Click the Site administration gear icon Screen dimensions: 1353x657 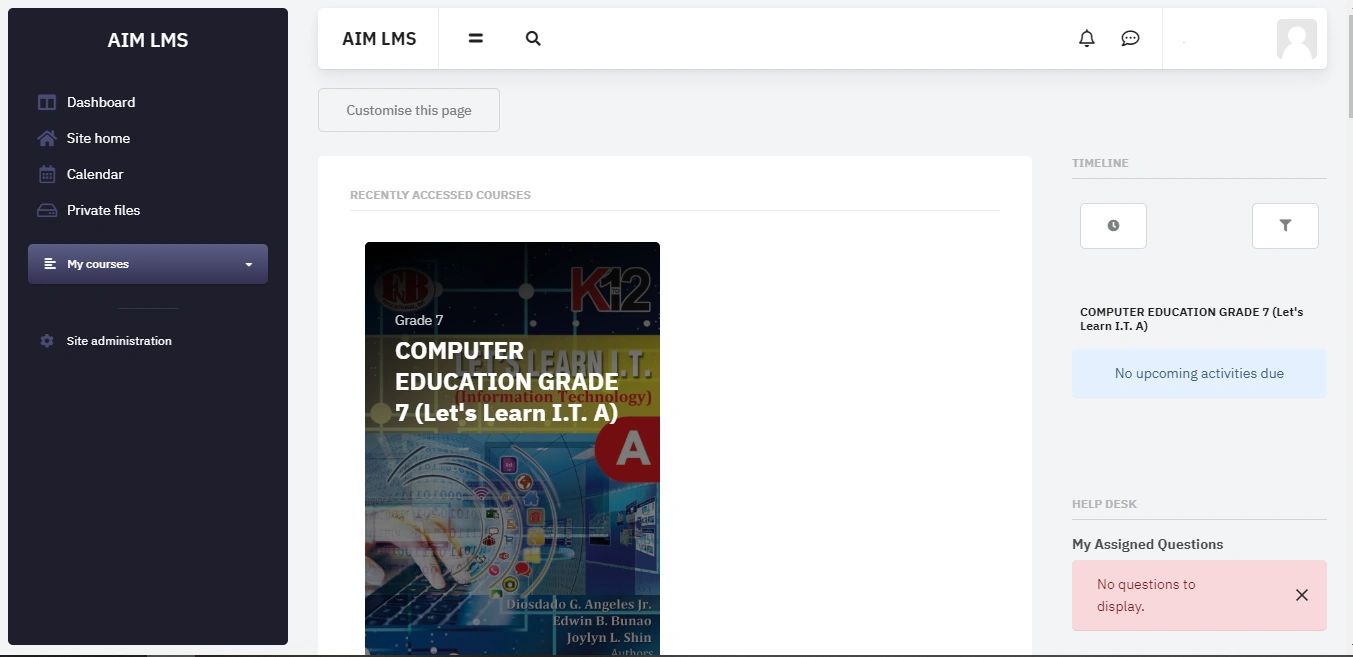[46, 341]
